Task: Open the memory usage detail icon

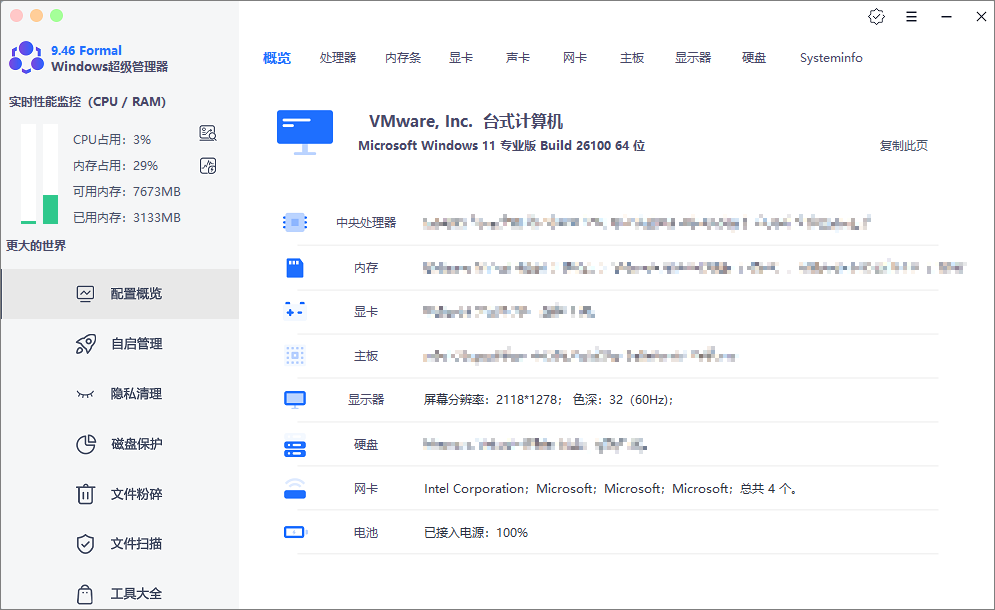Action: tap(208, 166)
